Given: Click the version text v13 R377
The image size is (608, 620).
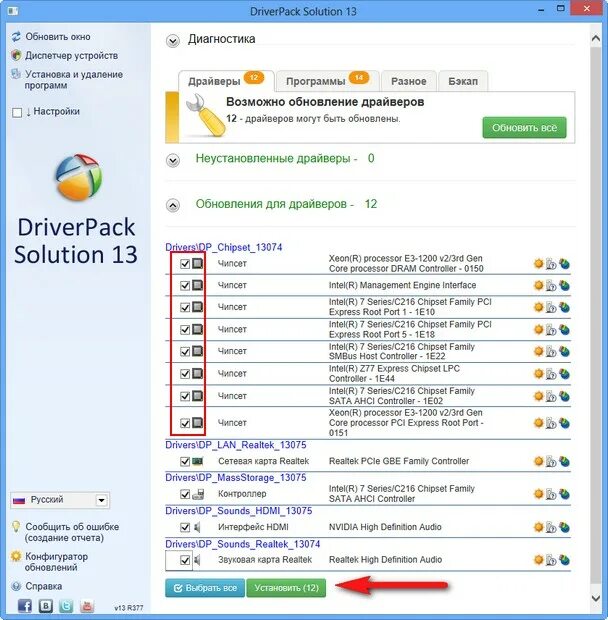Looking at the screenshot, I should pos(128,608).
